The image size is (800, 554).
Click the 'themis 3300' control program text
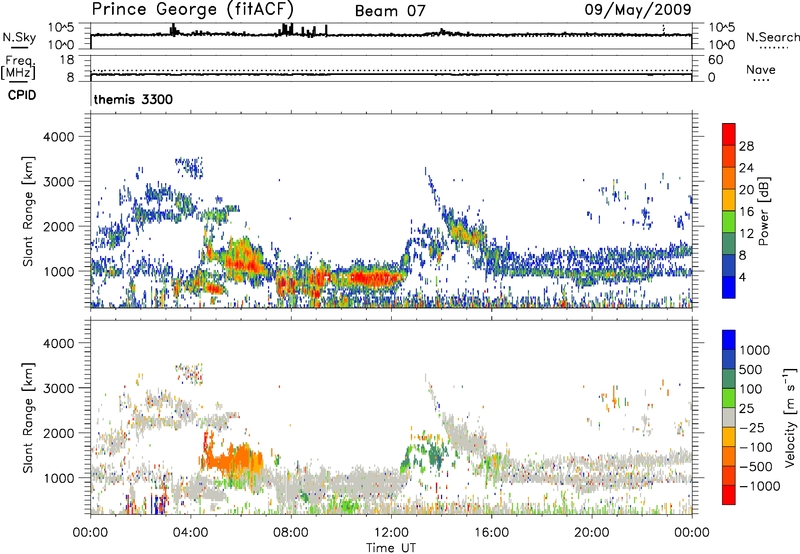tap(133, 99)
